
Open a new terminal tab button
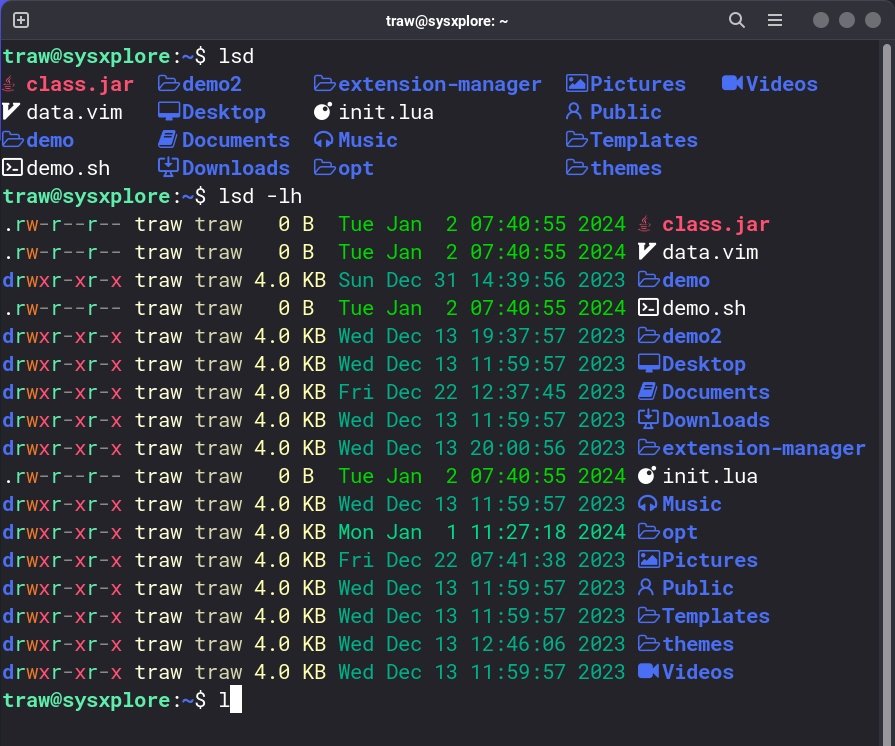point(21,21)
